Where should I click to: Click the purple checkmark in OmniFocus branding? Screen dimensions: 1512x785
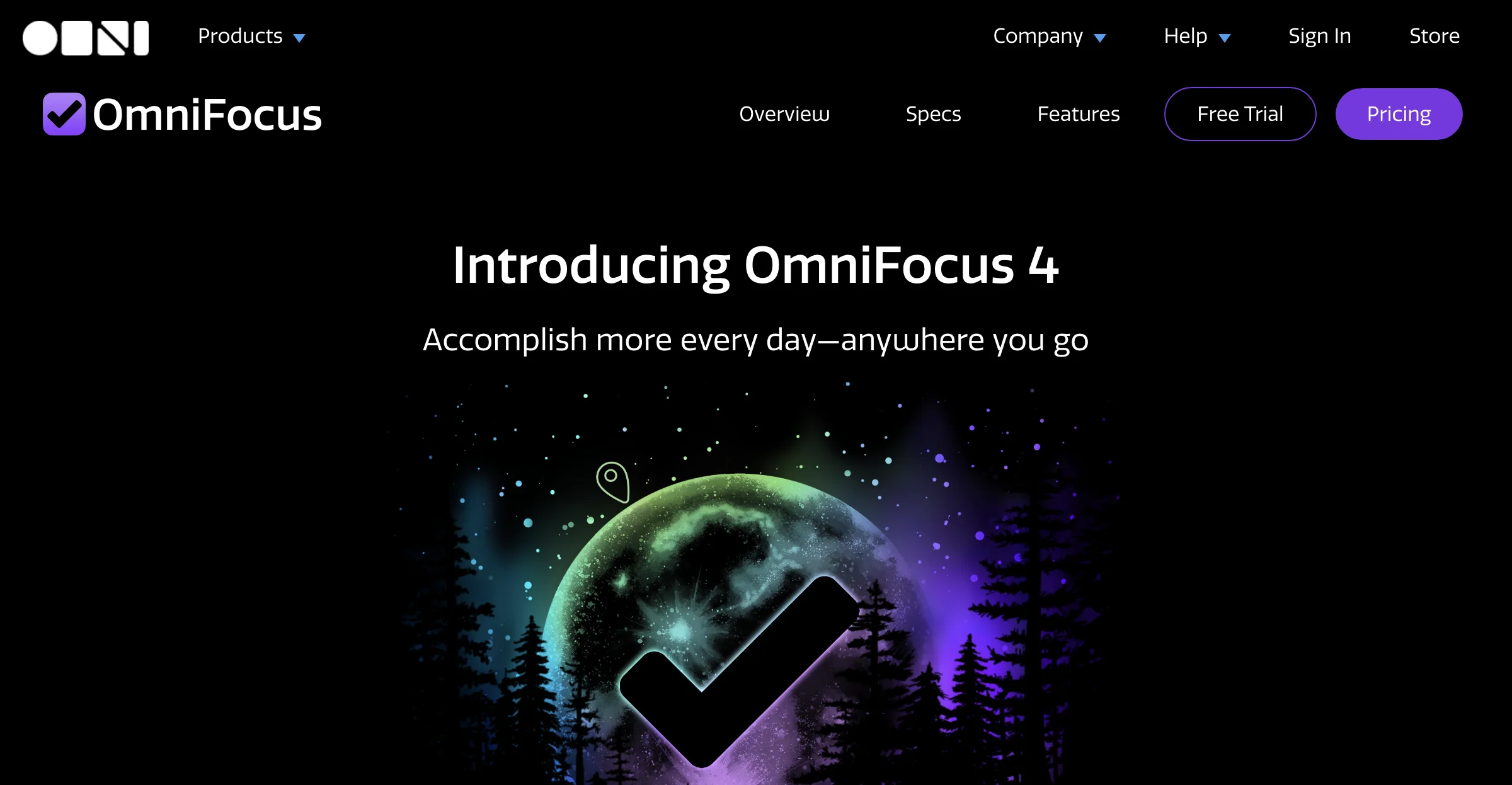click(65, 113)
